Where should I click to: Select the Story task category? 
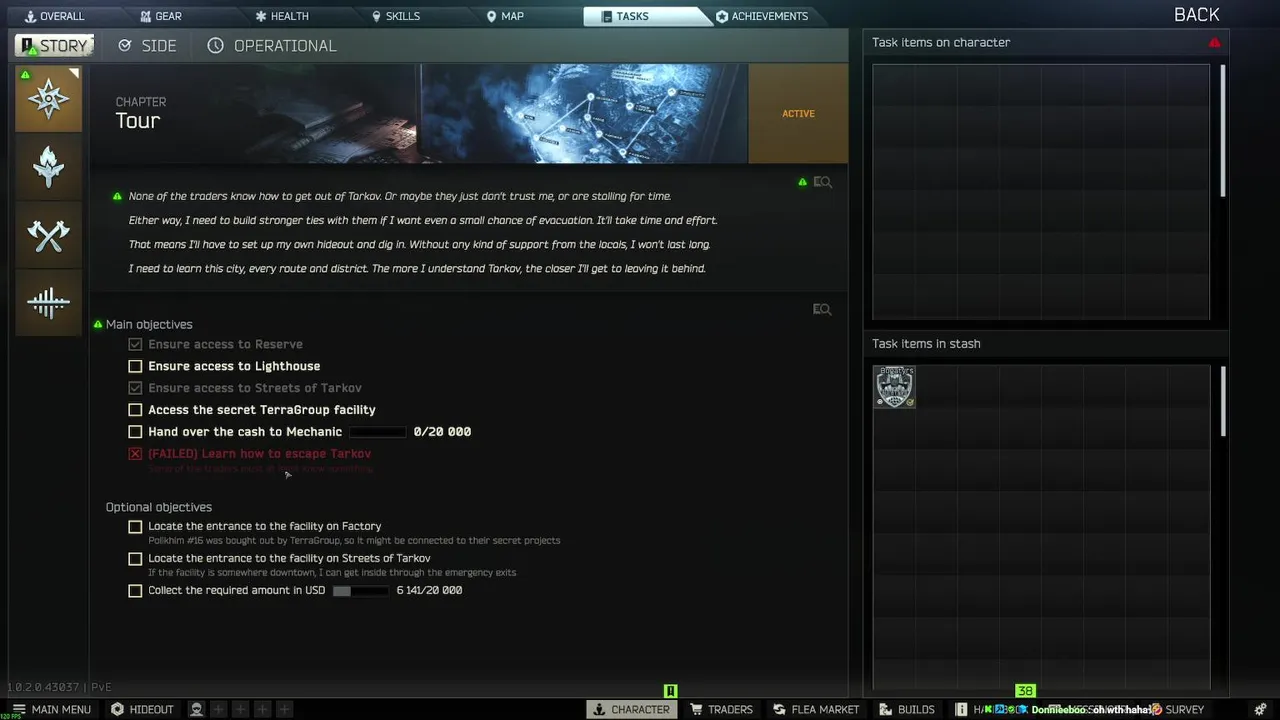(x=55, y=46)
